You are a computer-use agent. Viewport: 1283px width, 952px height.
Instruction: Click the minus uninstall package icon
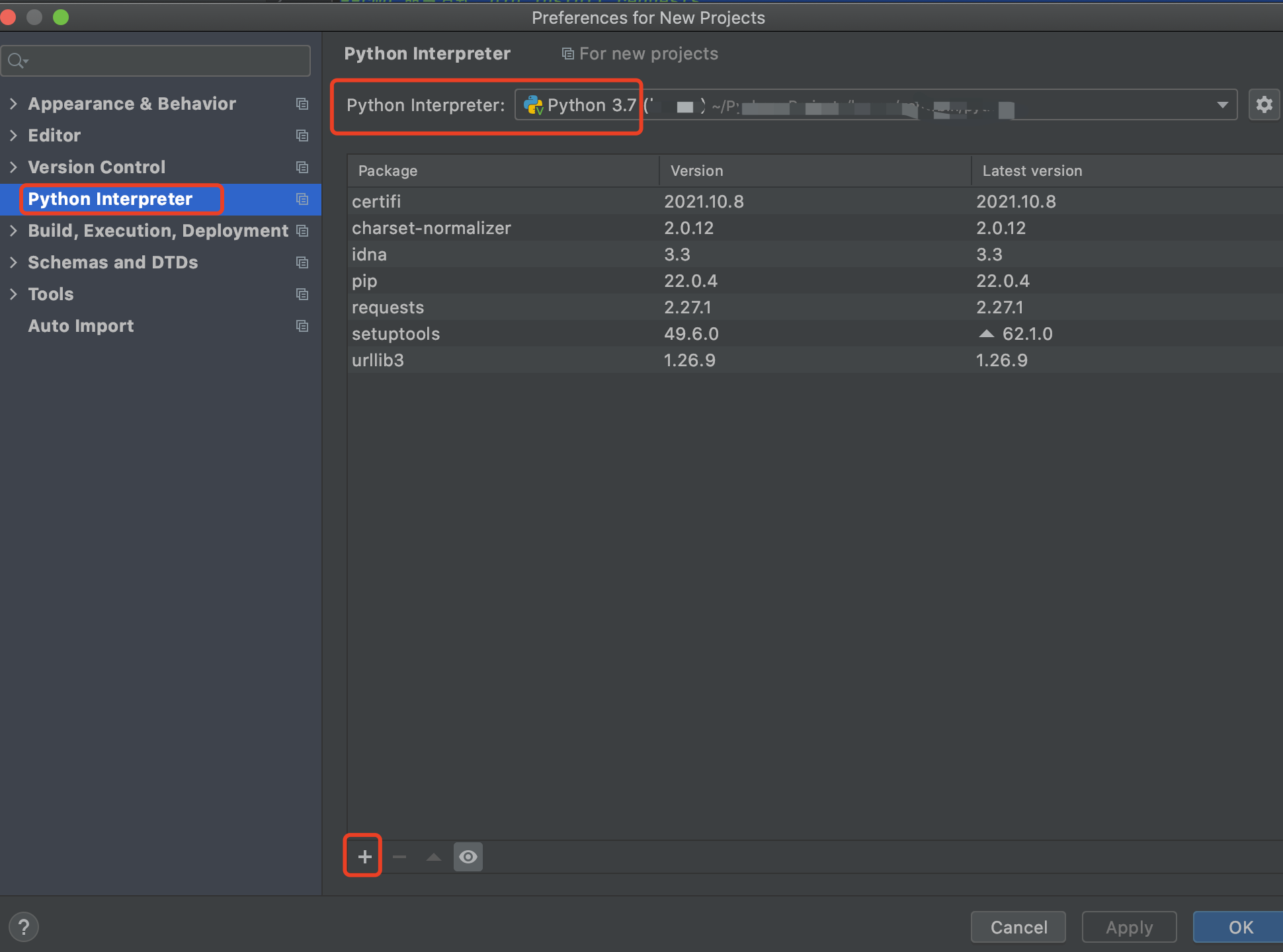(399, 857)
